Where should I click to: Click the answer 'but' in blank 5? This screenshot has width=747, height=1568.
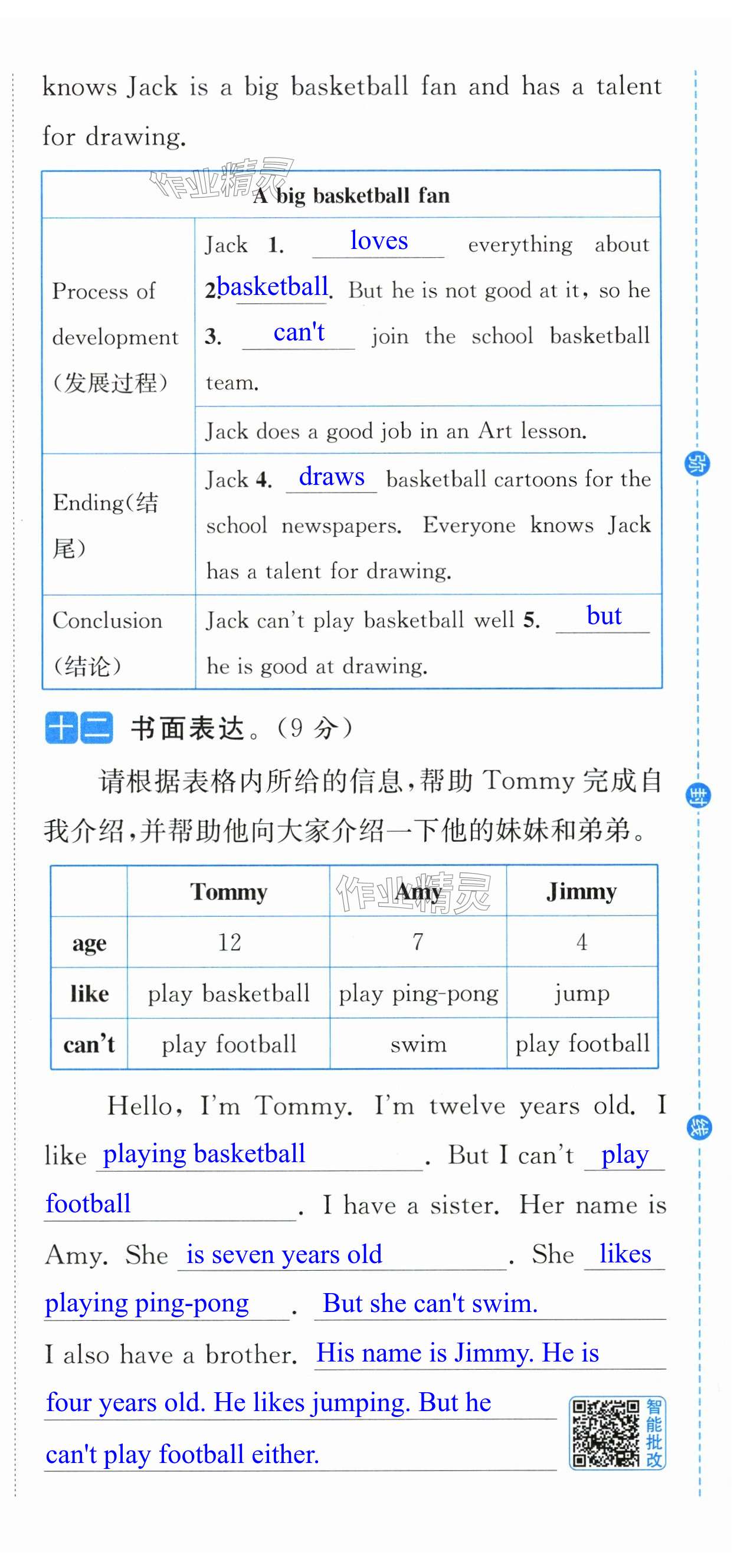pos(604,616)
